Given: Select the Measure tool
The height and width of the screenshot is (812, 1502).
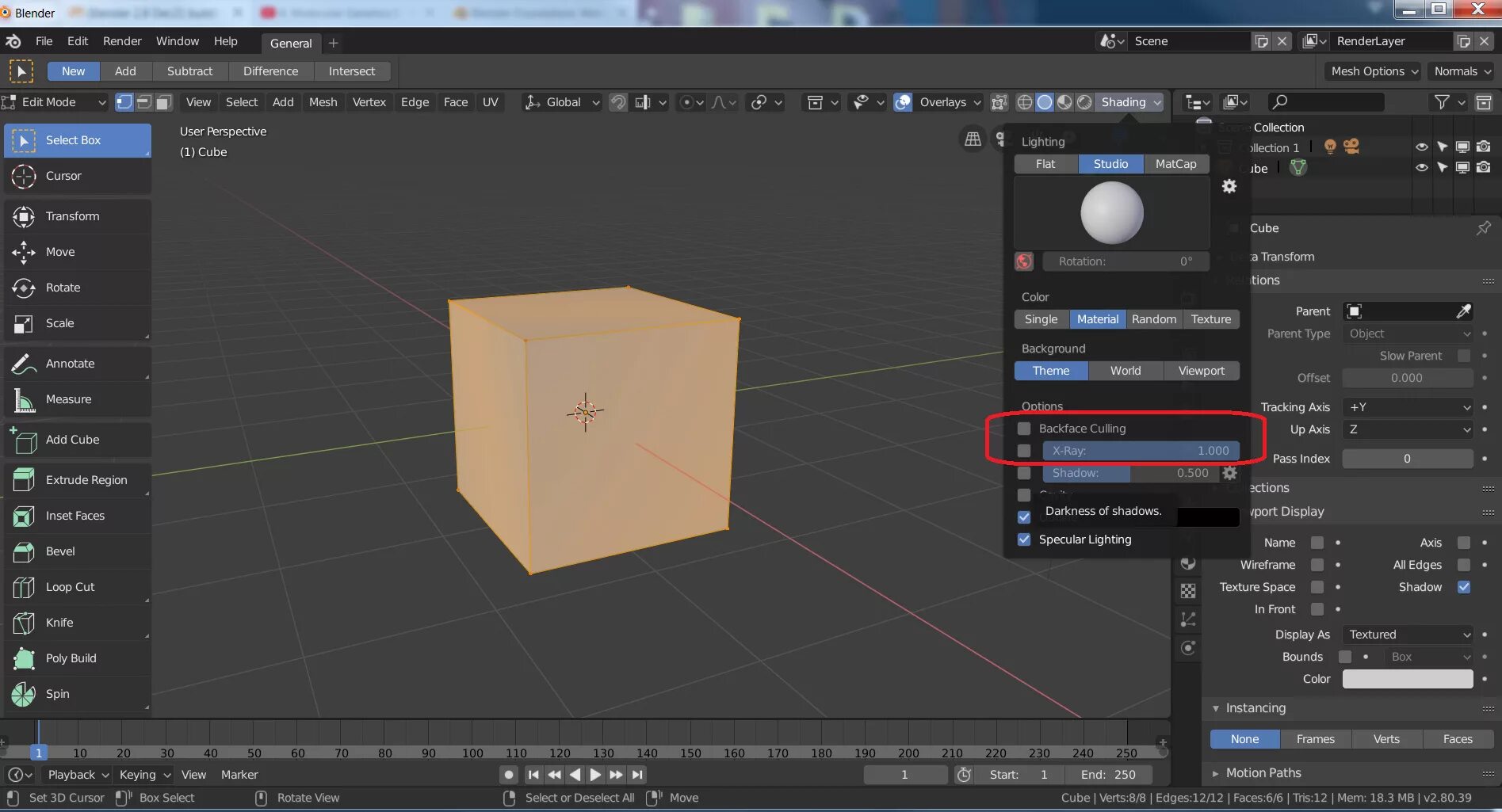Looking at the screenshot, I should point(77,399).
